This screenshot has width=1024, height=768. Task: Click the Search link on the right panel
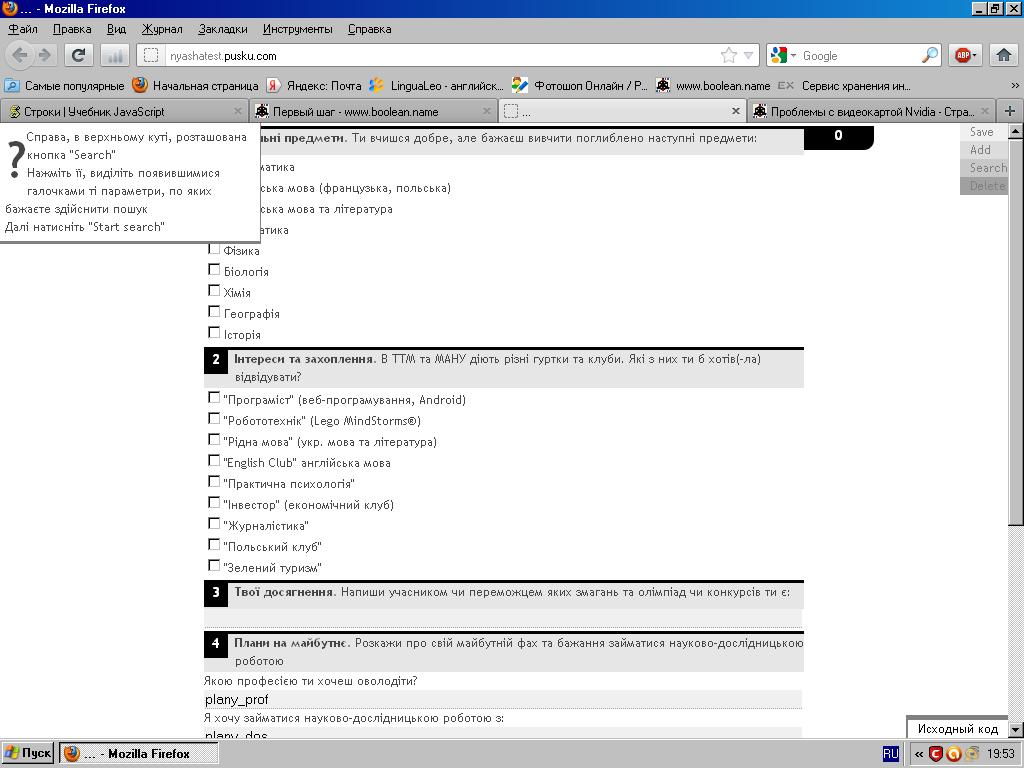987,168
